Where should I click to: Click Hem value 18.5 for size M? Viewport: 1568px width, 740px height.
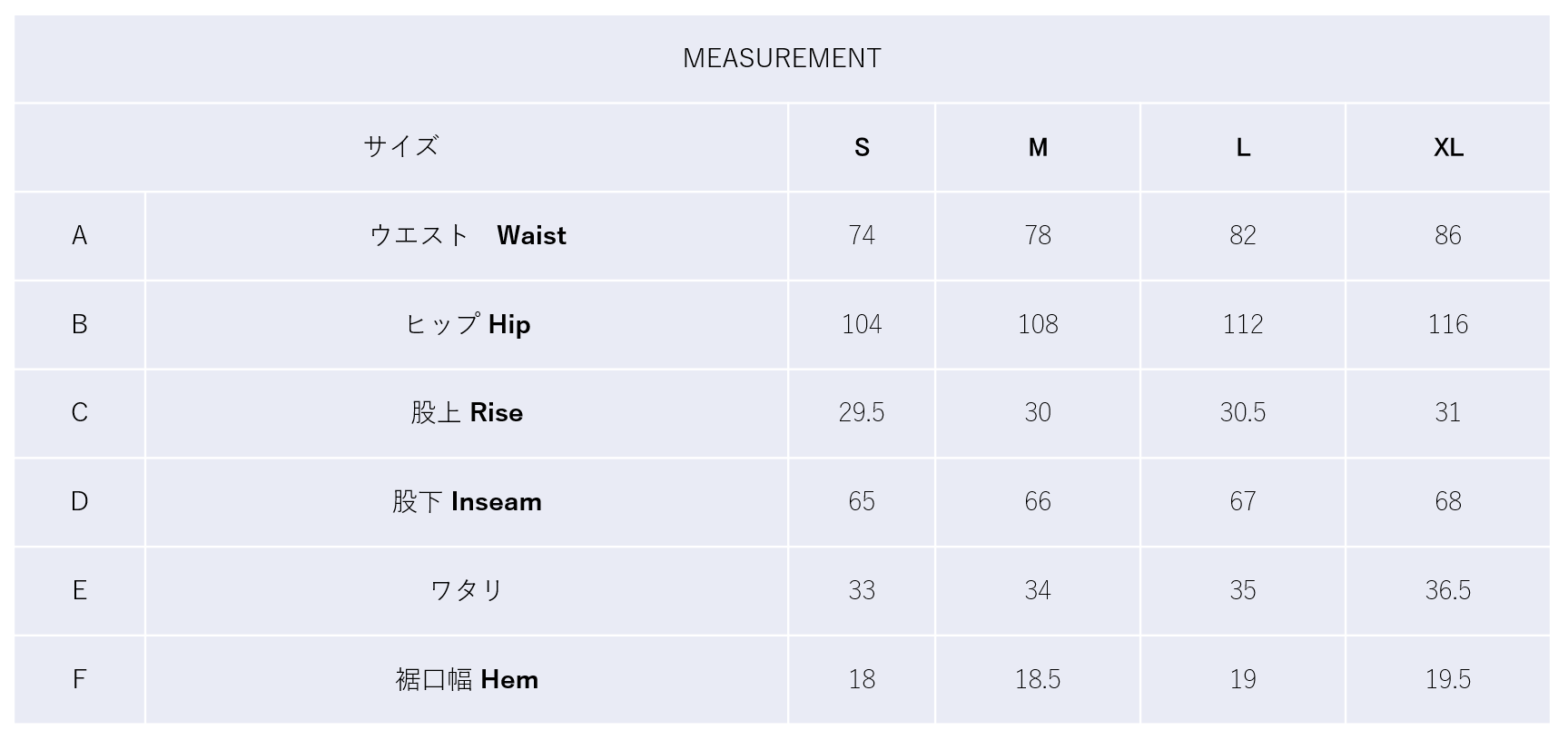[1038, 679]
